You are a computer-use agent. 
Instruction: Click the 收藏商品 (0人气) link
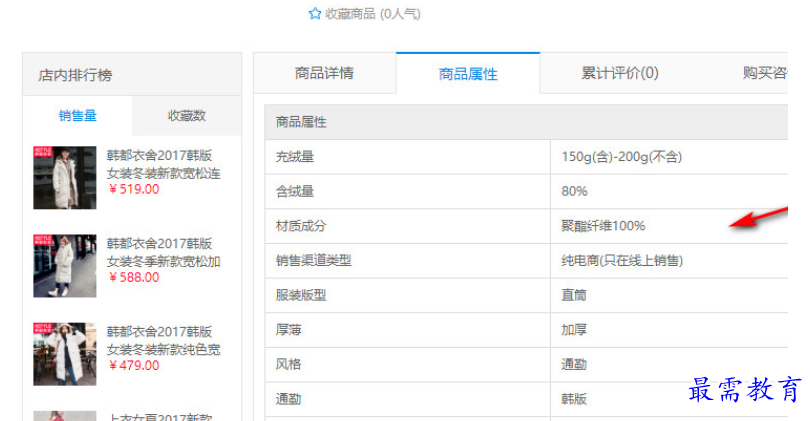tap(372, 14)
